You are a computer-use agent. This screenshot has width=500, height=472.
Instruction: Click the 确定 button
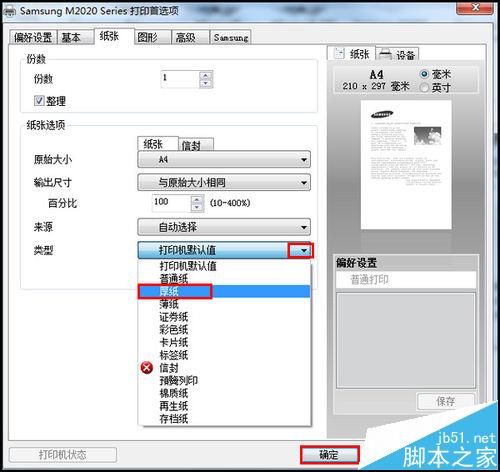(x=329, y=455)
